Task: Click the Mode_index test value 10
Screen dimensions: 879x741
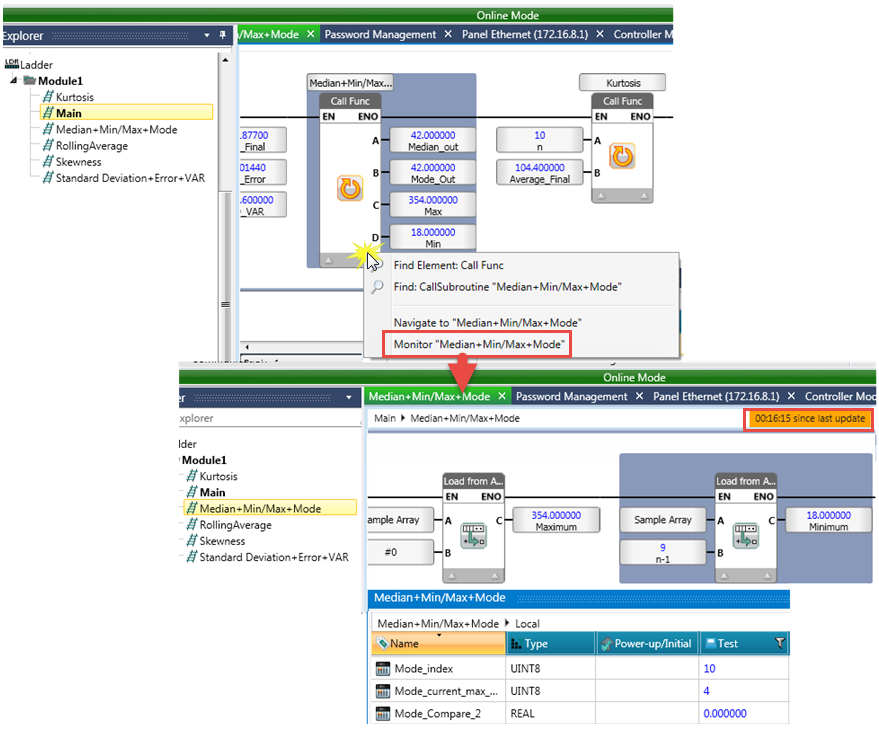Action: click(709, 669)
